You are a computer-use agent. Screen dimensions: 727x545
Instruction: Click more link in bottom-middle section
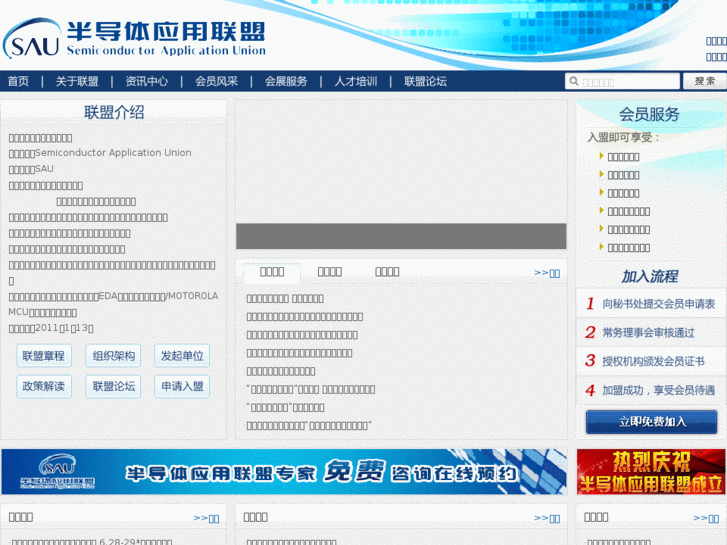point(547,518)
